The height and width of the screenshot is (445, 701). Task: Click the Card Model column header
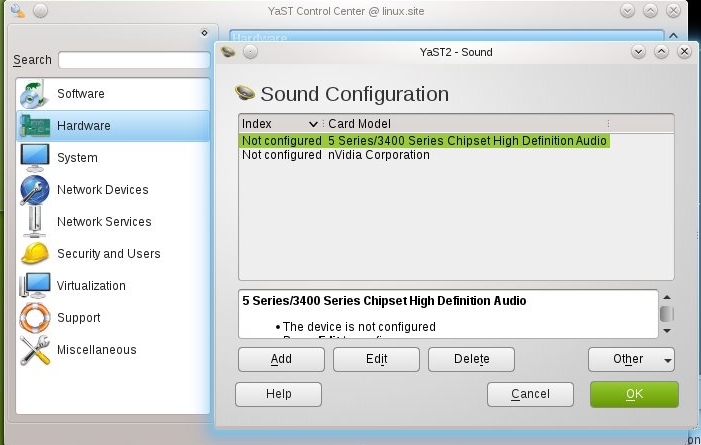[x=465, y=124]
